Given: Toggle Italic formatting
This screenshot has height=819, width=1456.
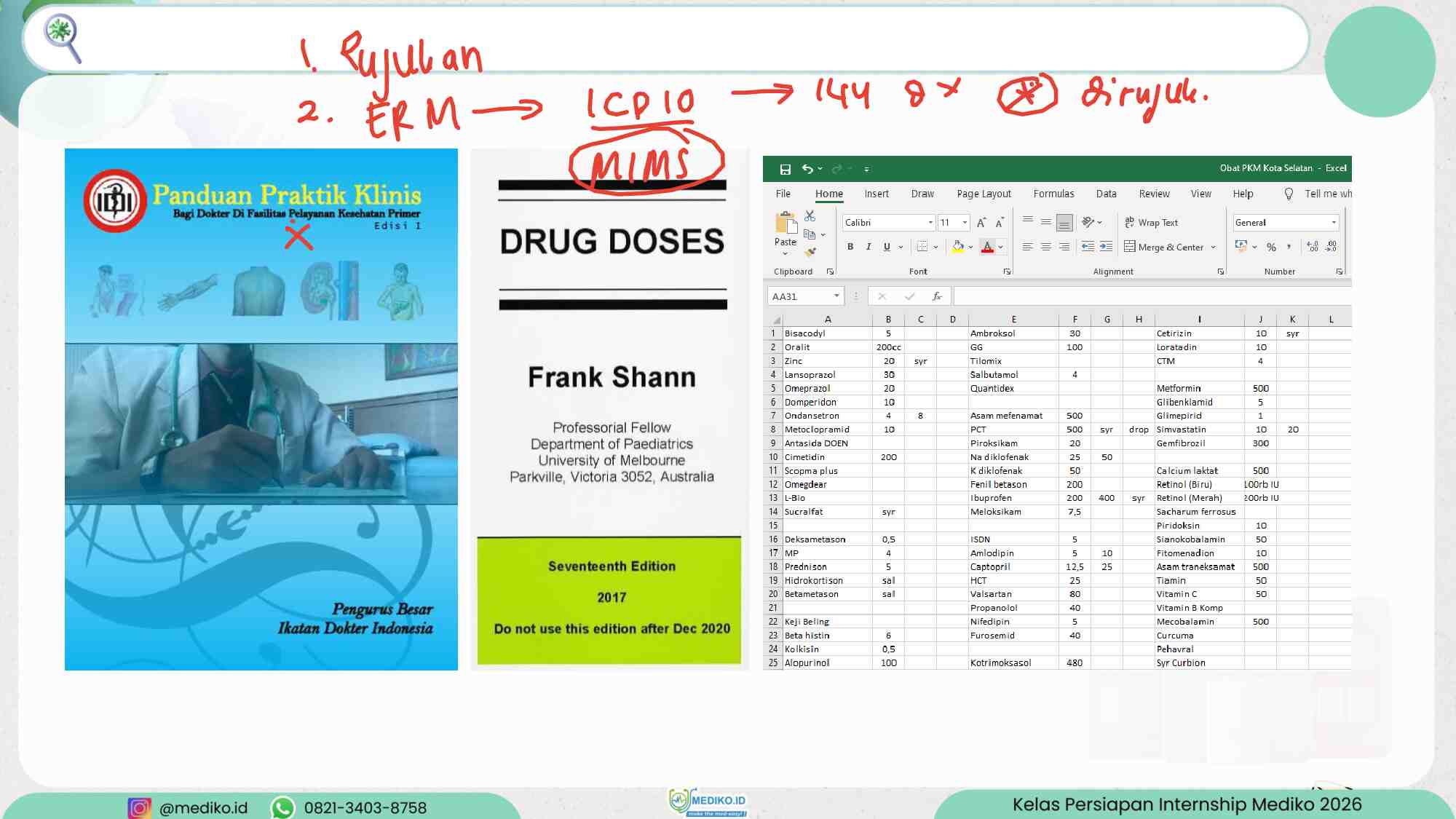Looking at the screenshot, I should (x=869, y=247).
